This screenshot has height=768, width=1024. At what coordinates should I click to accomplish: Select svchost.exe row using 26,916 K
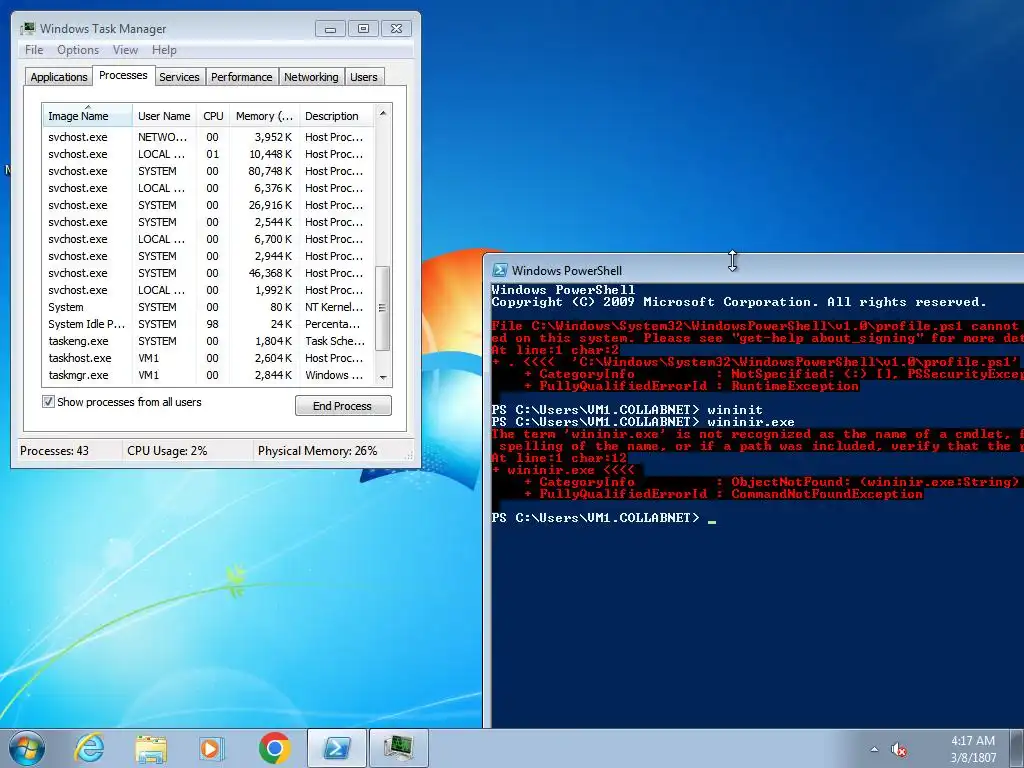tap(209, 205)
